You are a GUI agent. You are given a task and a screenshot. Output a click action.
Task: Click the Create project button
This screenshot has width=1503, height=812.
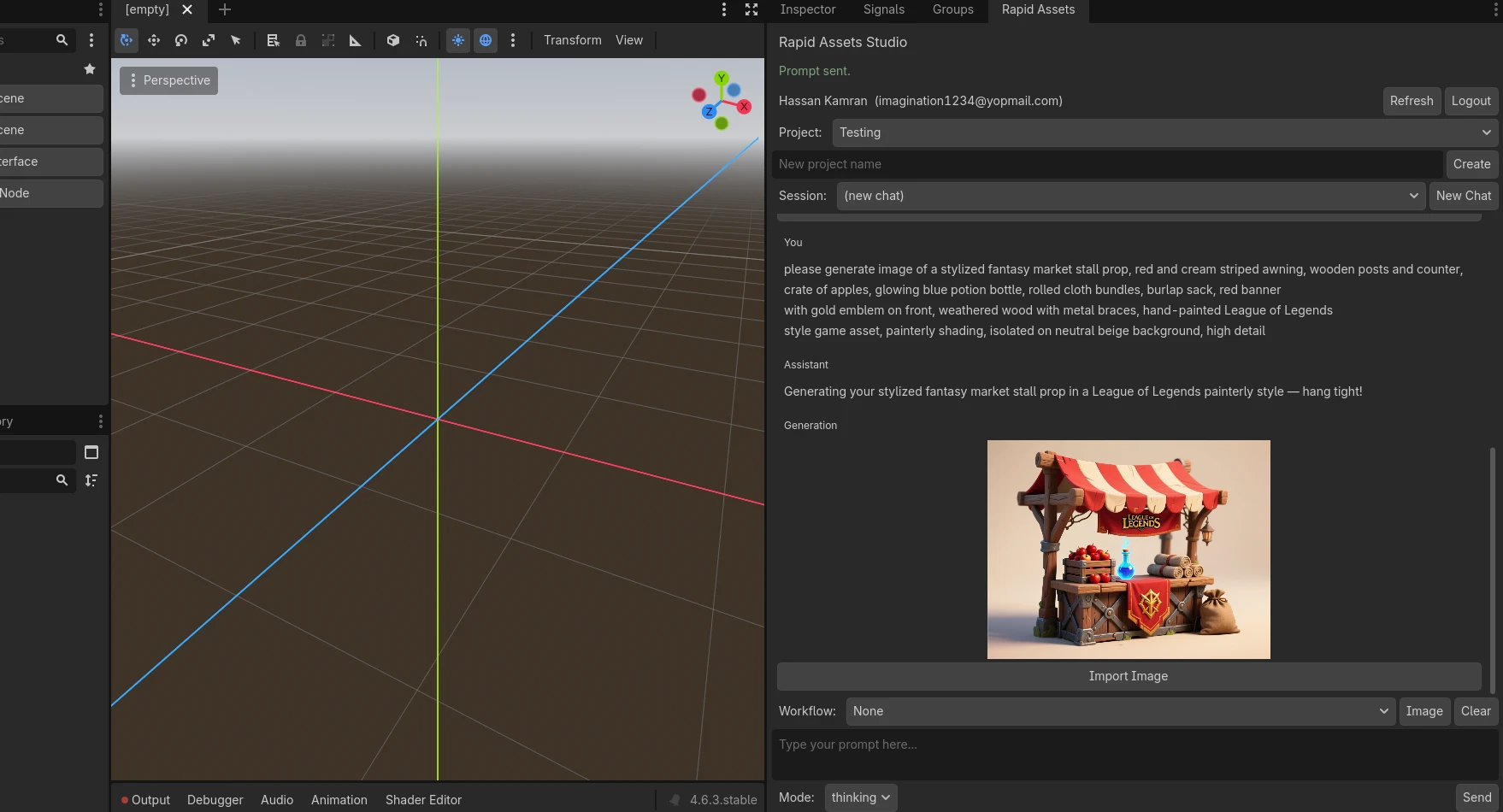point(1471,164)
